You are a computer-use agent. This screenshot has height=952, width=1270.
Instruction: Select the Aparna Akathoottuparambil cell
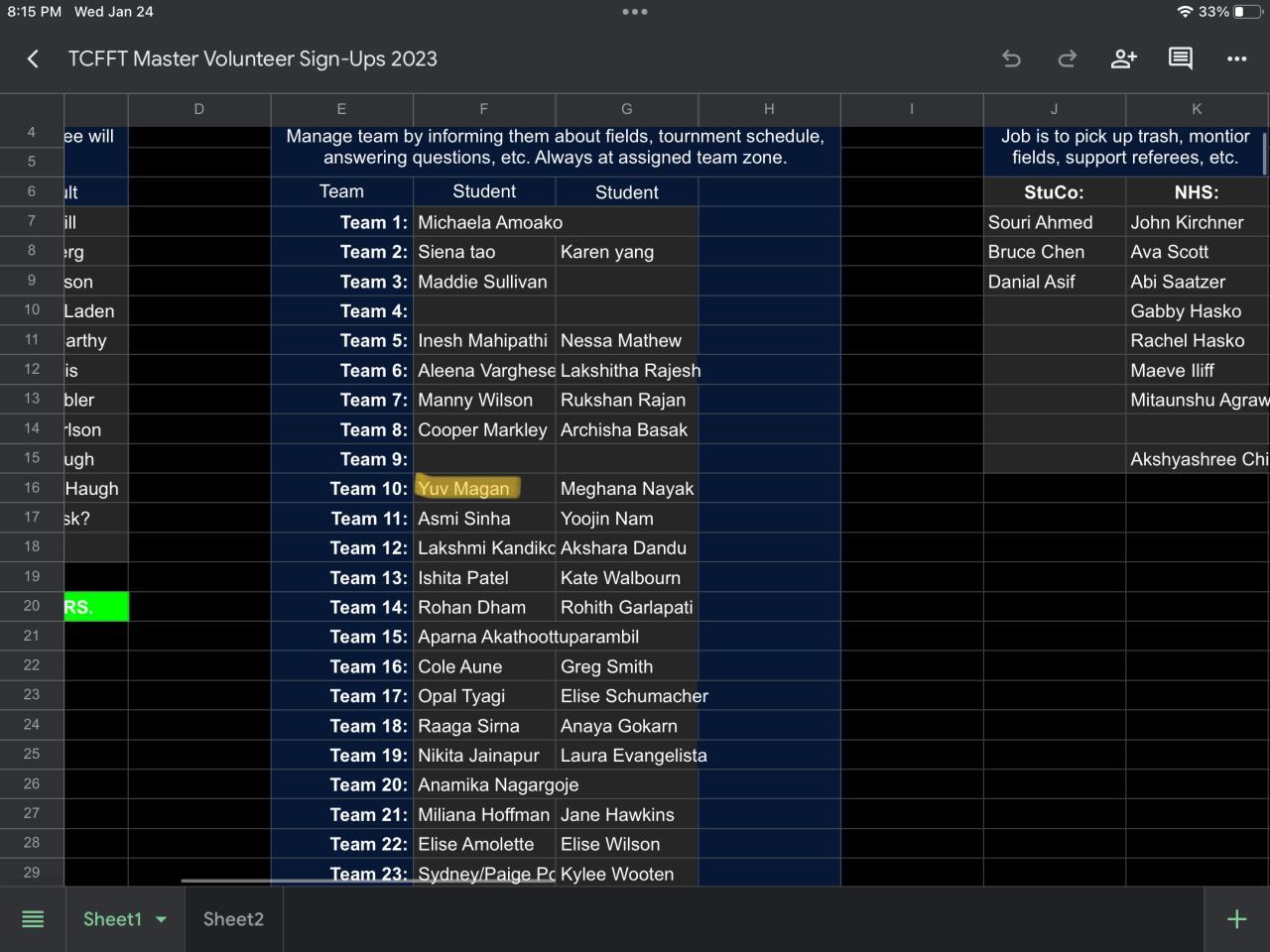pyautogui.click(x=484, y=637)
